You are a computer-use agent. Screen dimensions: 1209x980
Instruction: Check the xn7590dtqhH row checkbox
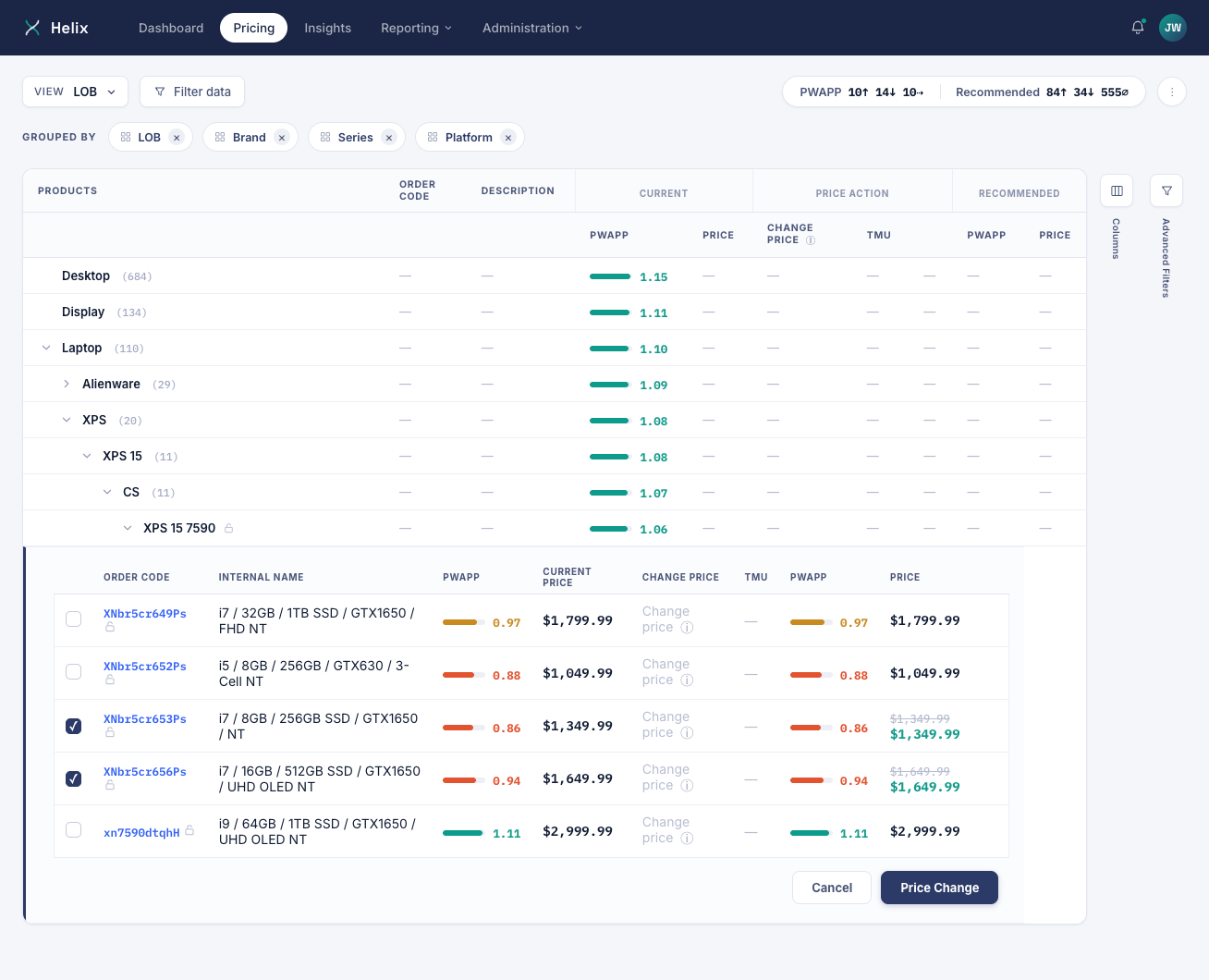(x=74, y=830)
